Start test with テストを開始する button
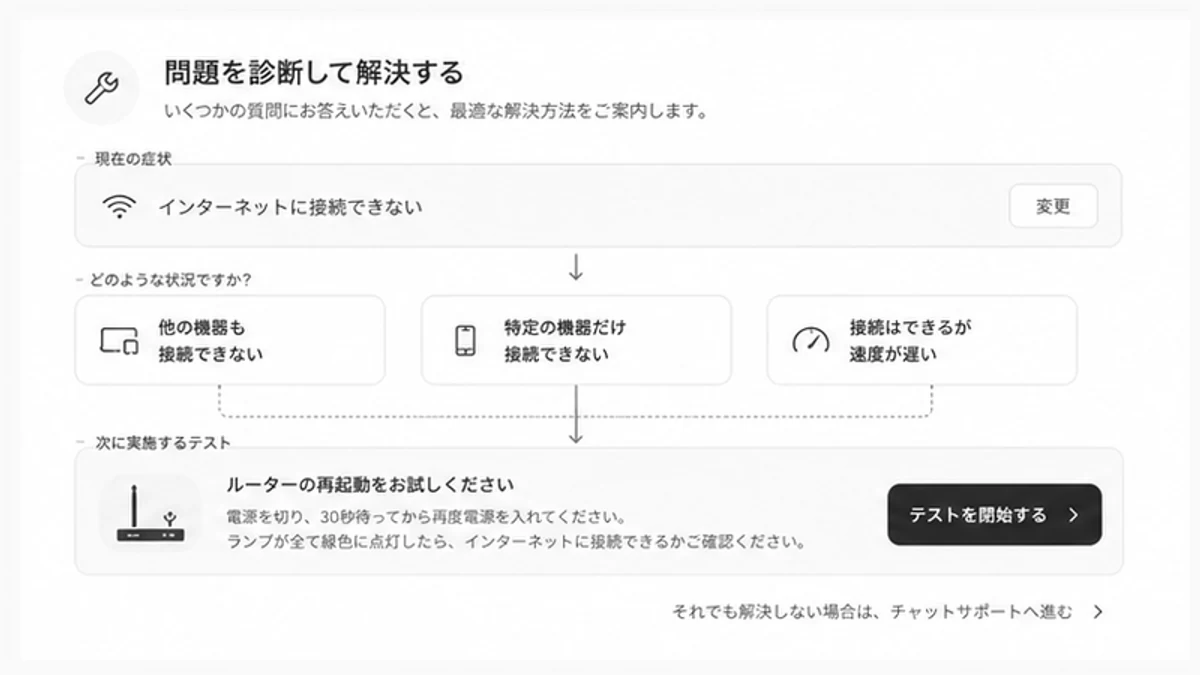The width and height of the screenshot is (1200, 675). (994, 515)
